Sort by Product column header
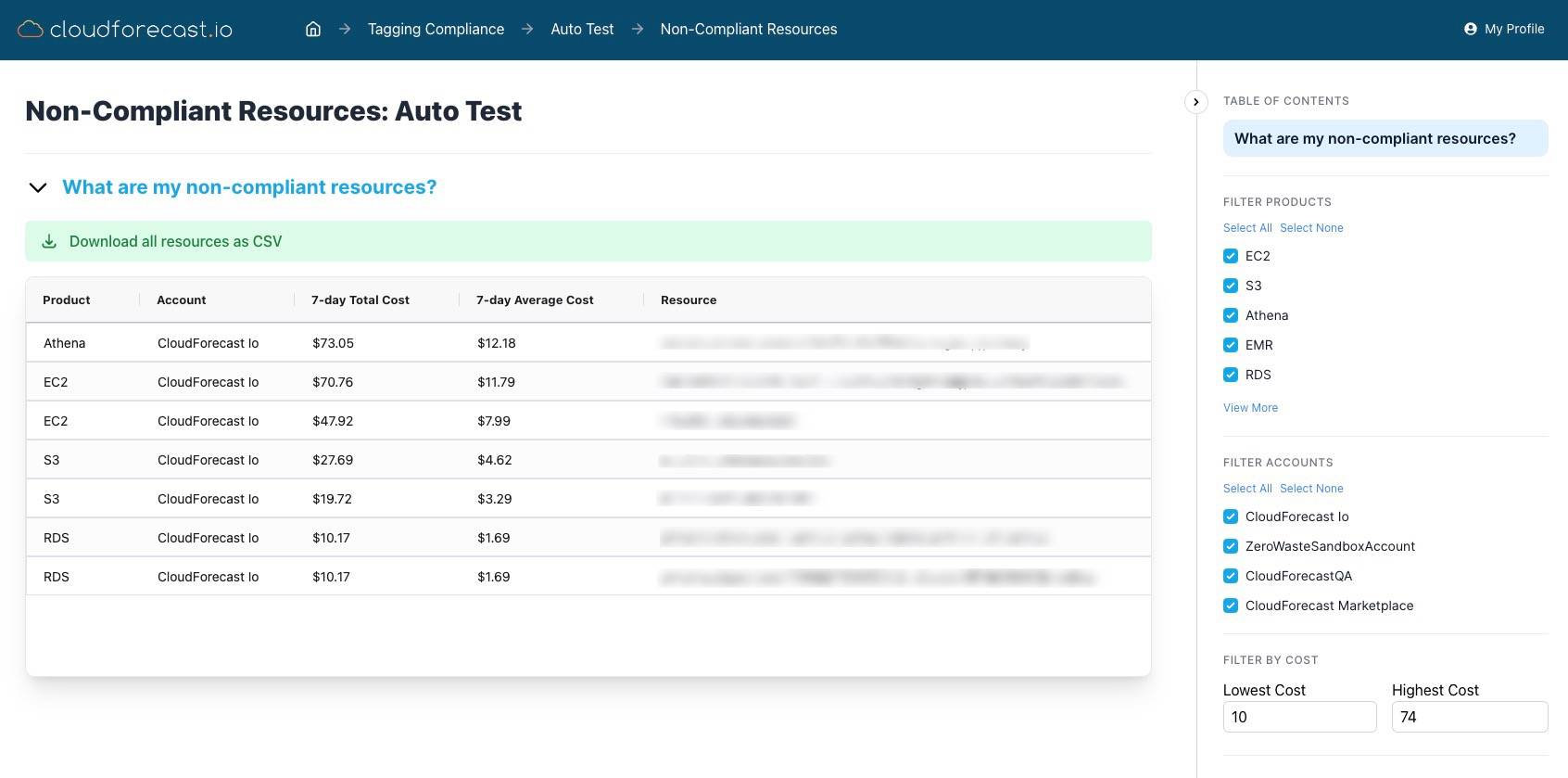The height and width of the screenshot is (778, 1568). pos(67,300)
